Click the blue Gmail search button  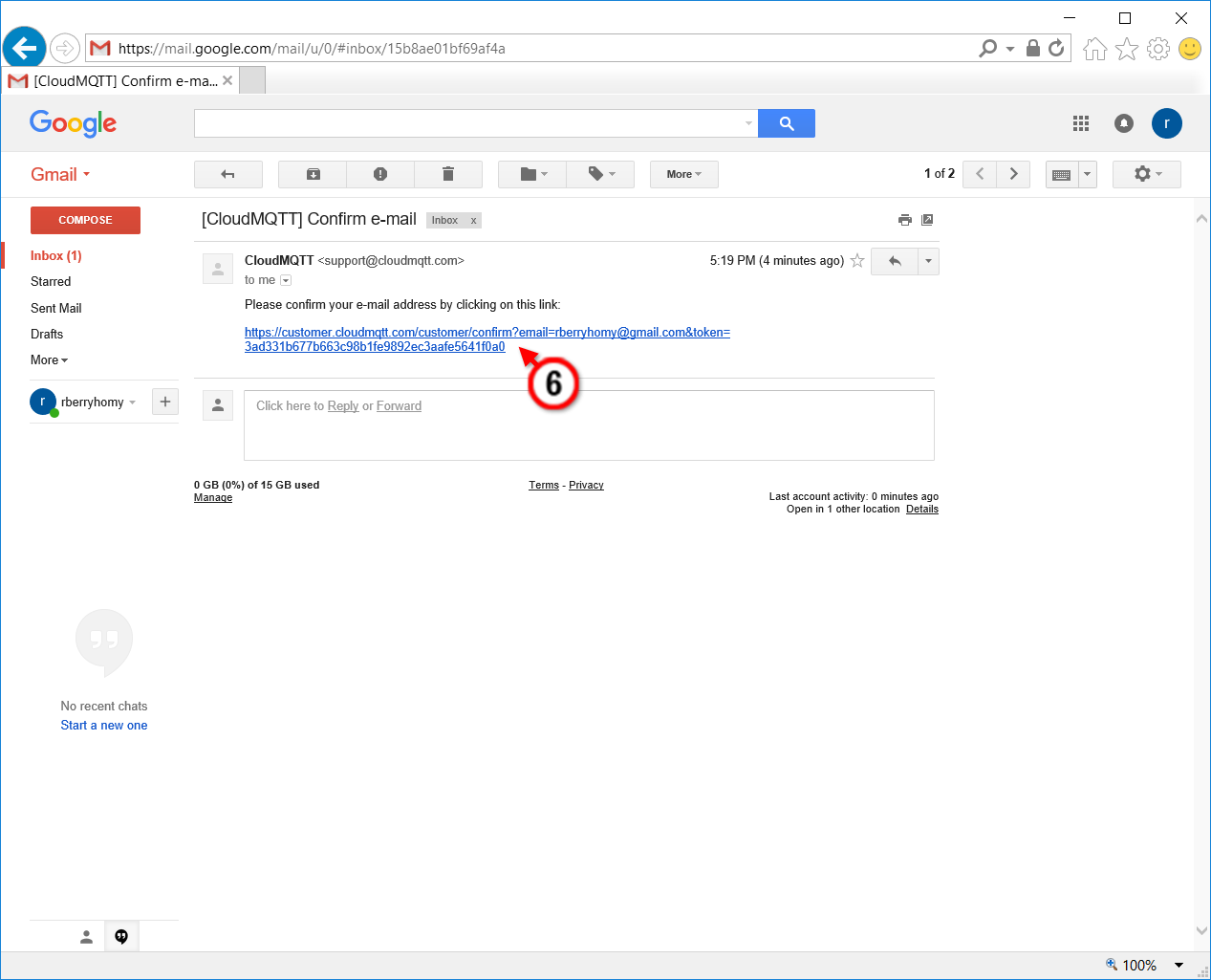point(787,123)
